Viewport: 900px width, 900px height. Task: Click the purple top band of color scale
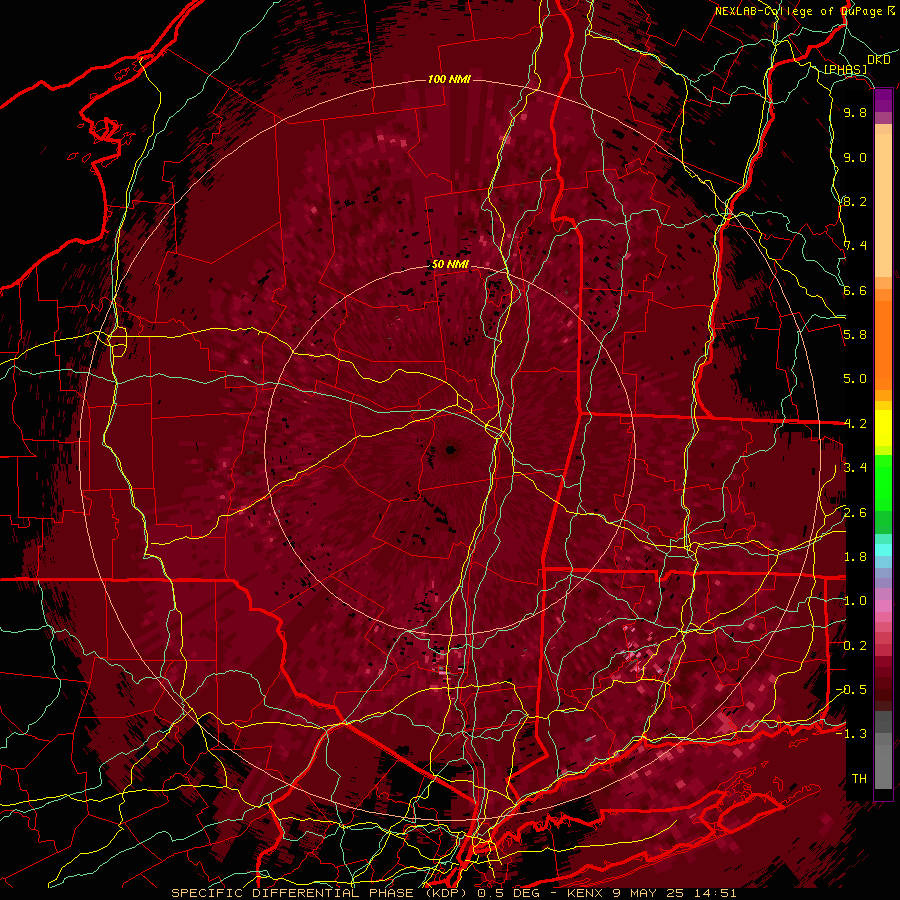pyautogui.click(x=883, y=101)
